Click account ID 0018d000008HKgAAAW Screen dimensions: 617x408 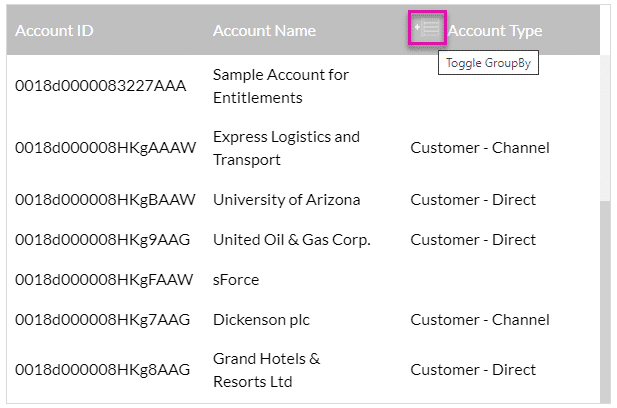coord(106,148)
